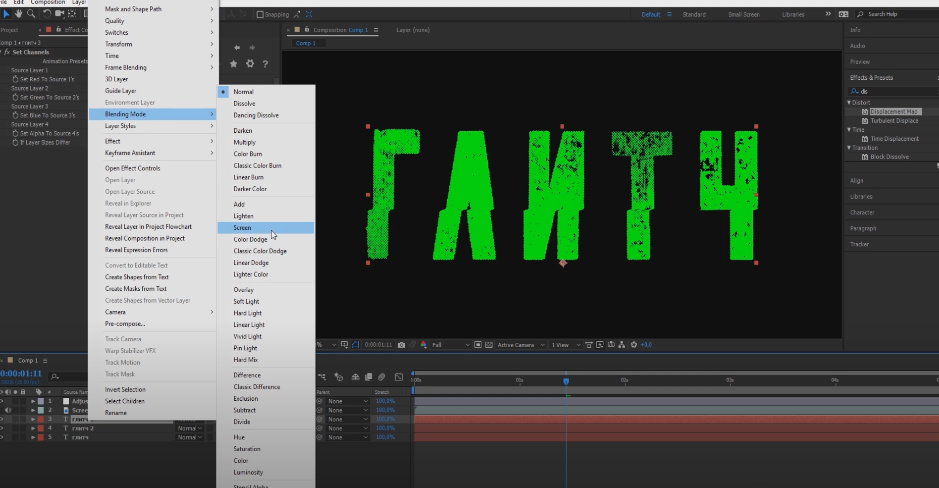This screenshot has height=488, width=939.
Task: Open the Tracker panel
Action: click(859, 244)
